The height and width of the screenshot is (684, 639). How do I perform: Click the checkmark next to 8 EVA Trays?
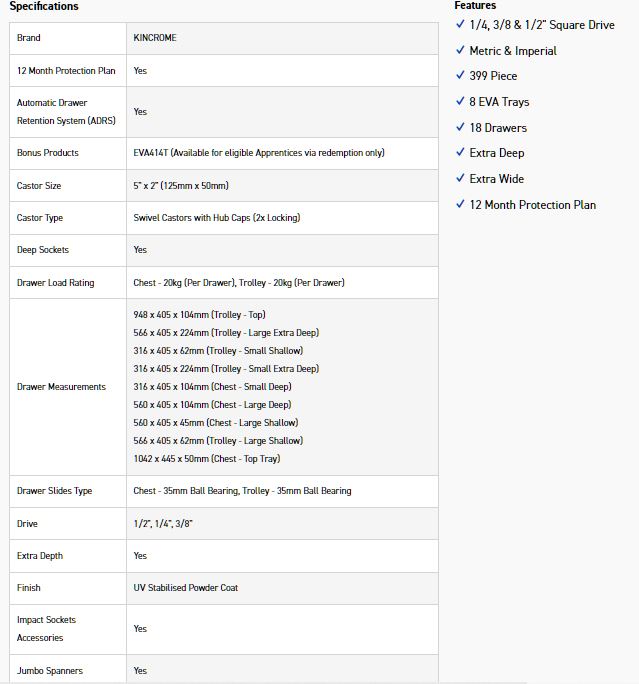coord(460,102)
